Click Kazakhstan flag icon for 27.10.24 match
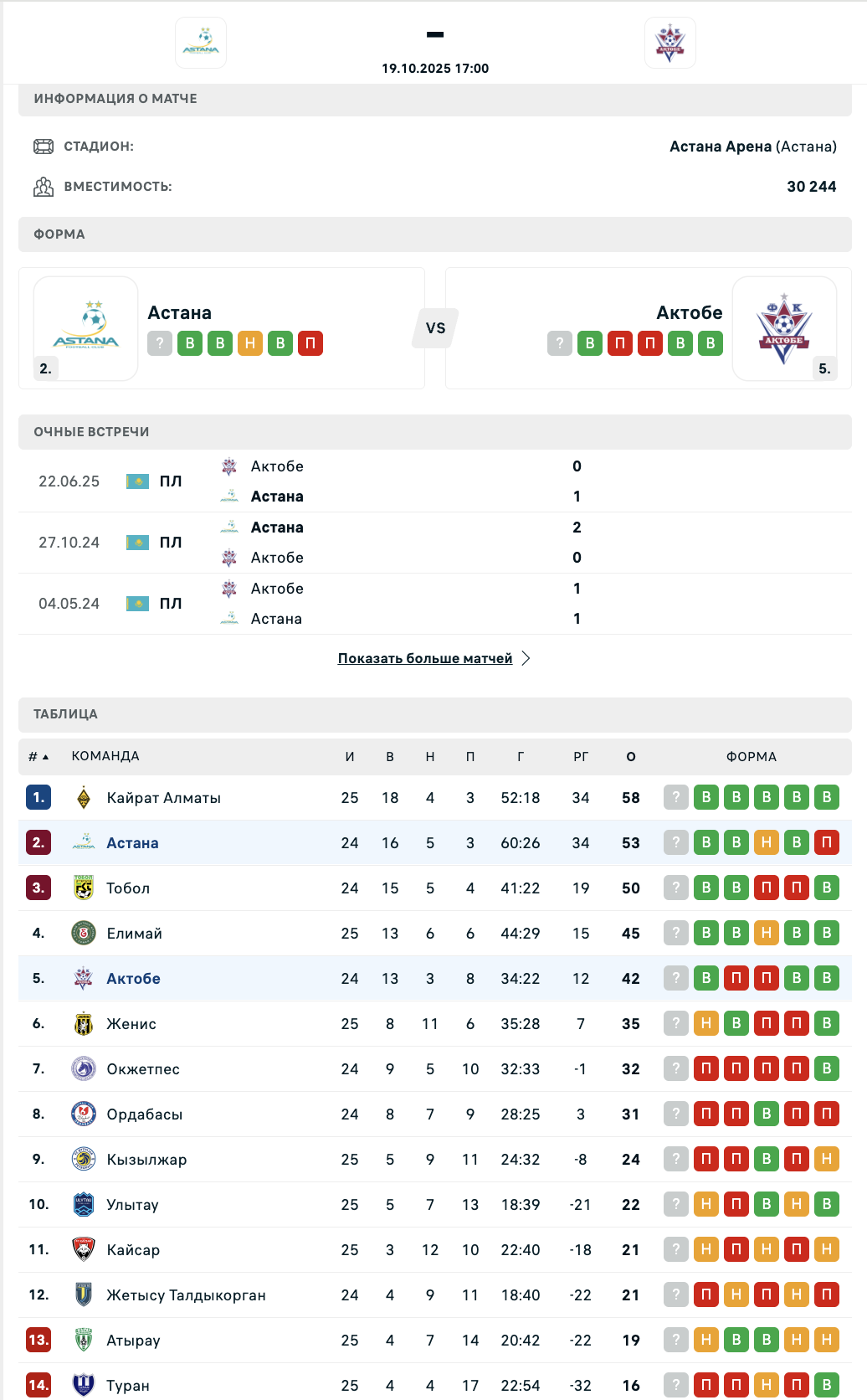Image resolution: width=867 pixels, height=1400 pixels. pos(137,543)
